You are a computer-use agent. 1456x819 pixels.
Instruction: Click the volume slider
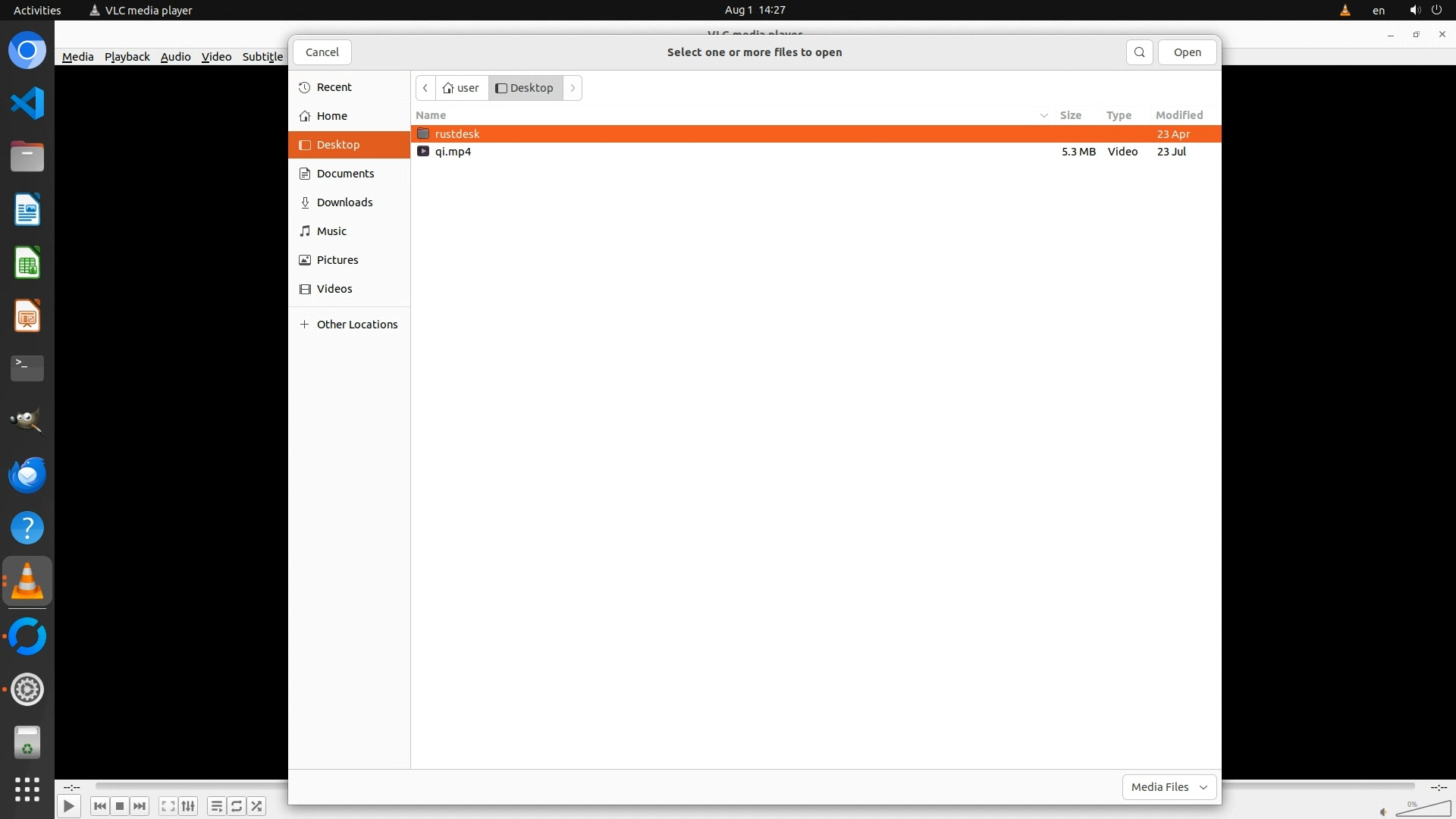pyautogui.click(x=1423, y=808)
